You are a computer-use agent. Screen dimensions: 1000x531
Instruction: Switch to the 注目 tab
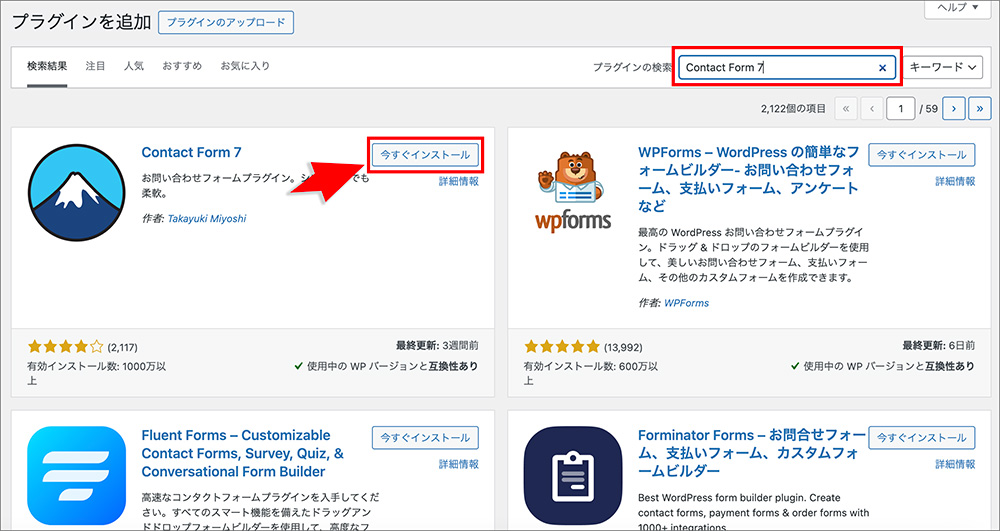pyautogui.click(x=96, y=66)
